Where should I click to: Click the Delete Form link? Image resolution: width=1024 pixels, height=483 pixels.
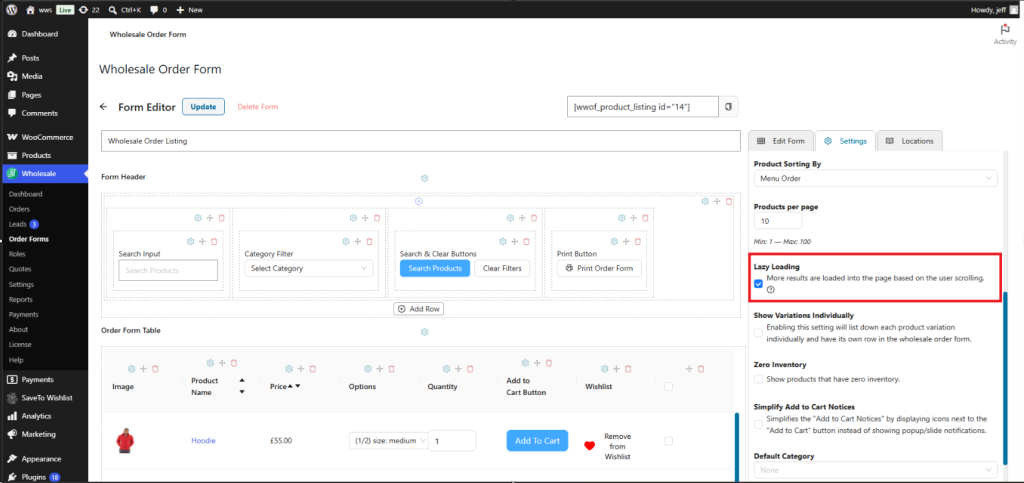pos(257,107)
